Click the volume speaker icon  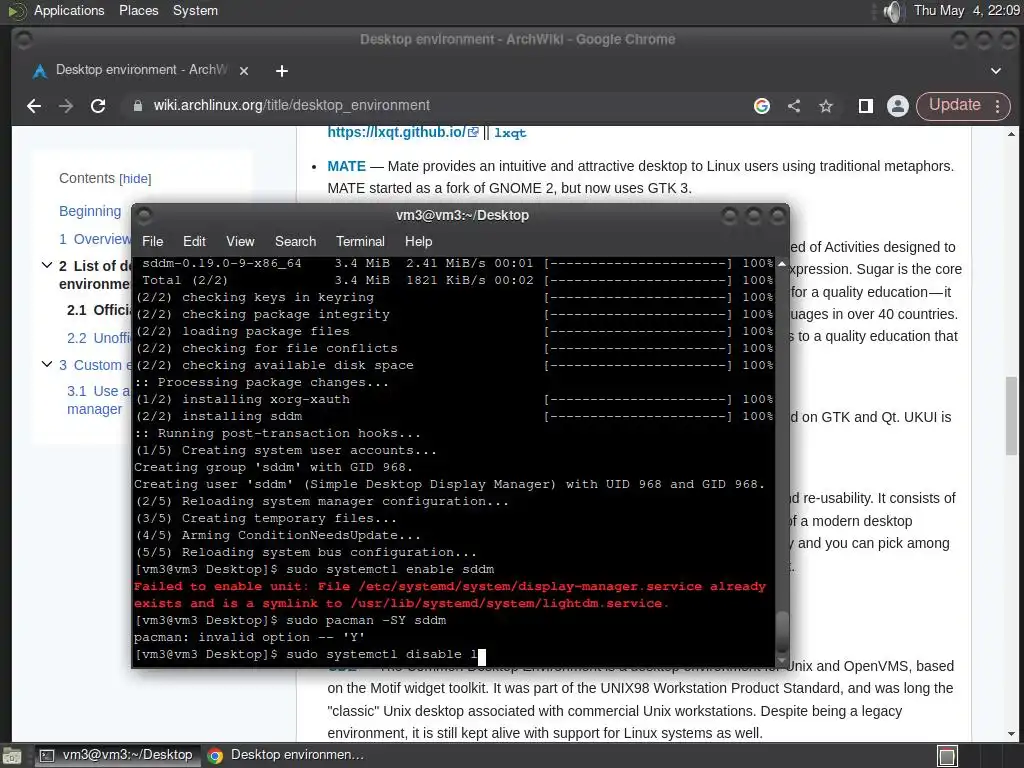(x=892, y=11)
